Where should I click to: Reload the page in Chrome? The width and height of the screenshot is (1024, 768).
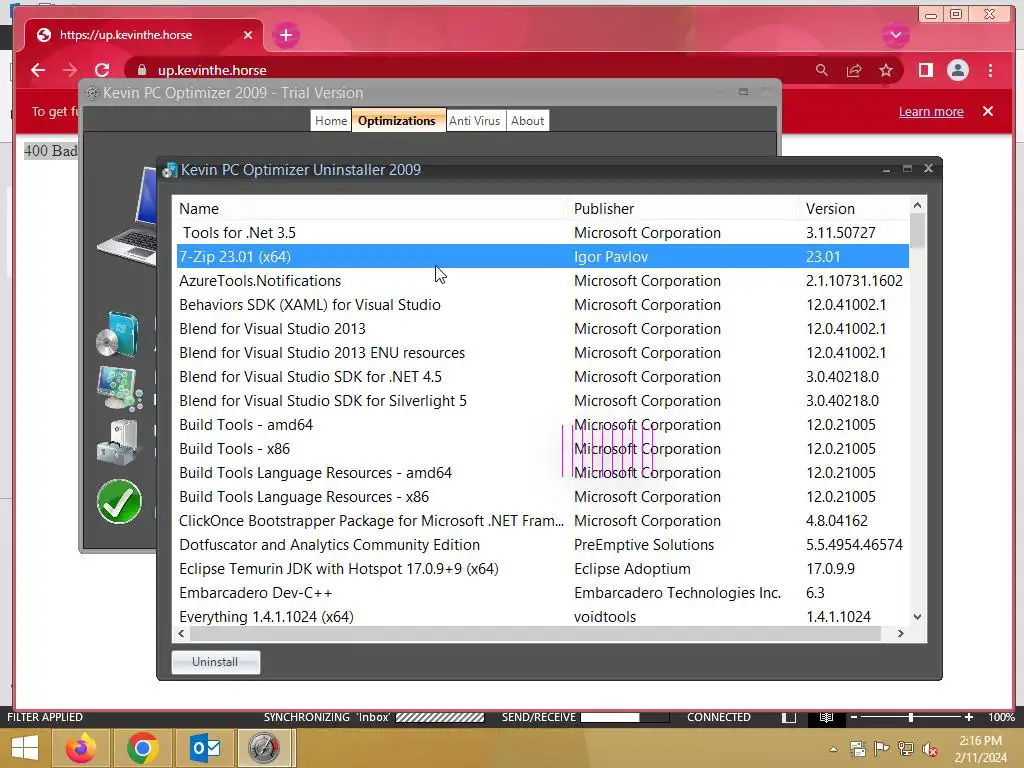pos(102,70)
